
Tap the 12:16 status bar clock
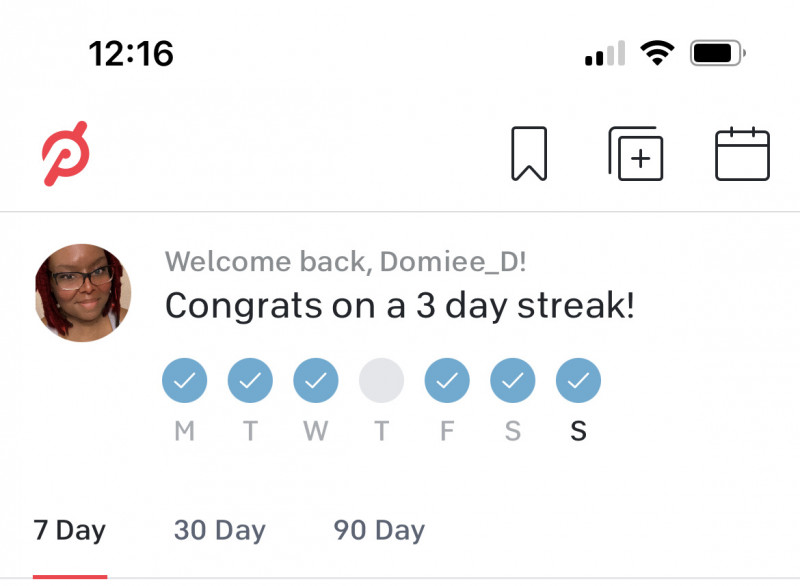click(131, 53)
